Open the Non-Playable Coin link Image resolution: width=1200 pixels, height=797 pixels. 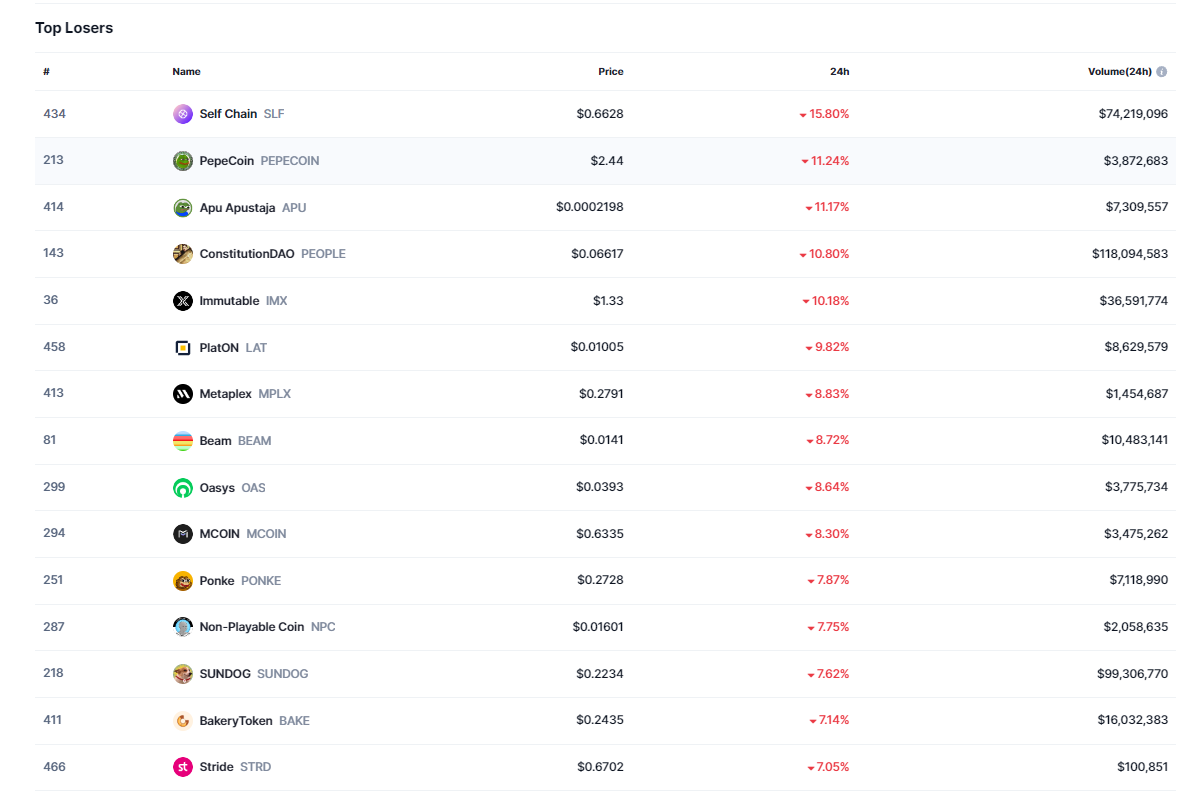click(251, 627)
